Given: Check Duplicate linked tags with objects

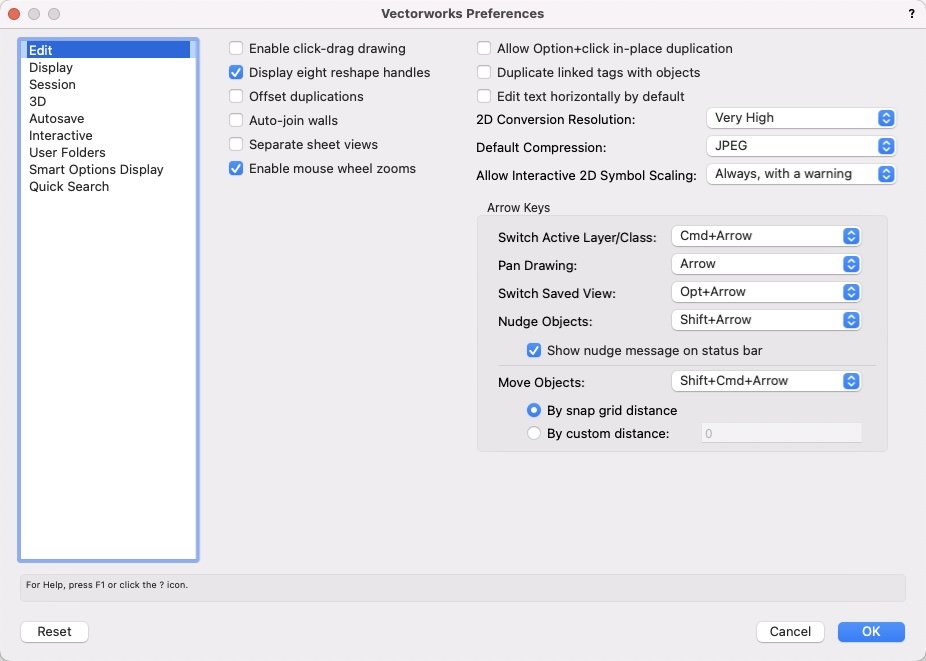Looking at the screenshot, I should [484, 73].
